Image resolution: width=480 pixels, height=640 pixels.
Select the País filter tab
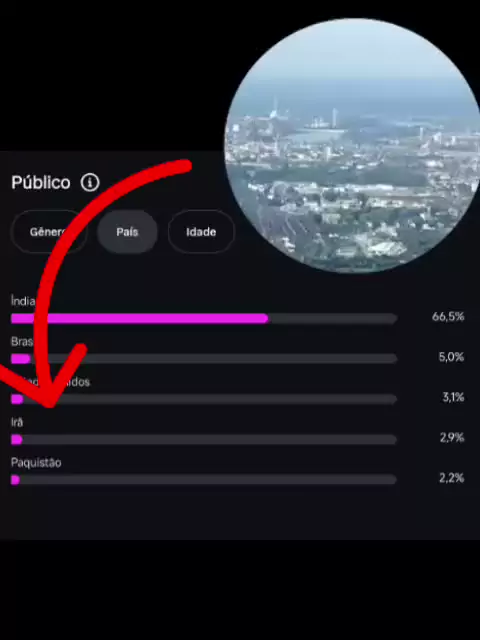[127, 232]
